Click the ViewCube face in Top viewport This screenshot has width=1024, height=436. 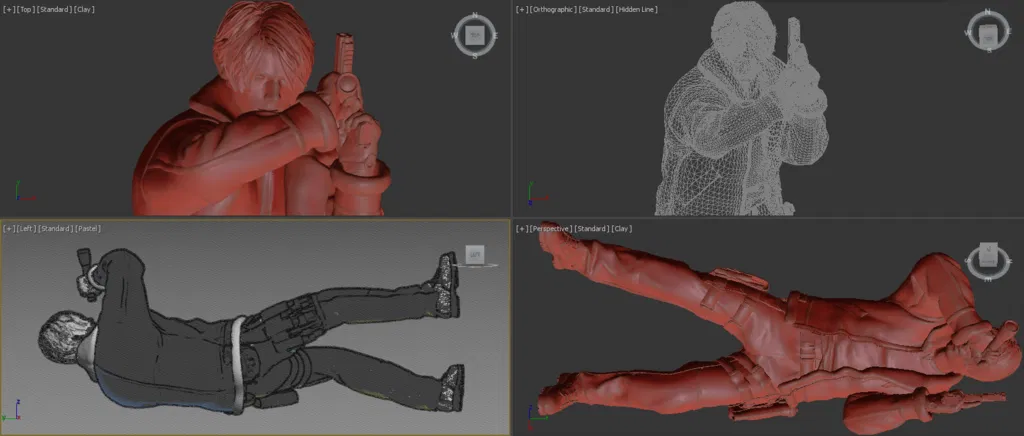(x=475, y=35)
